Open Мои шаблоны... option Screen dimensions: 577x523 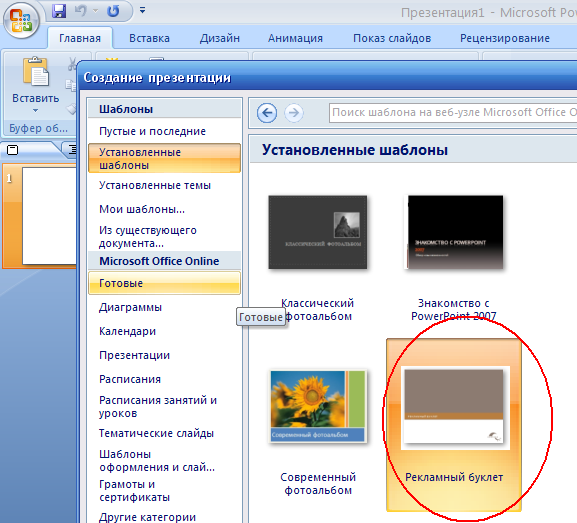pos(164,209)
